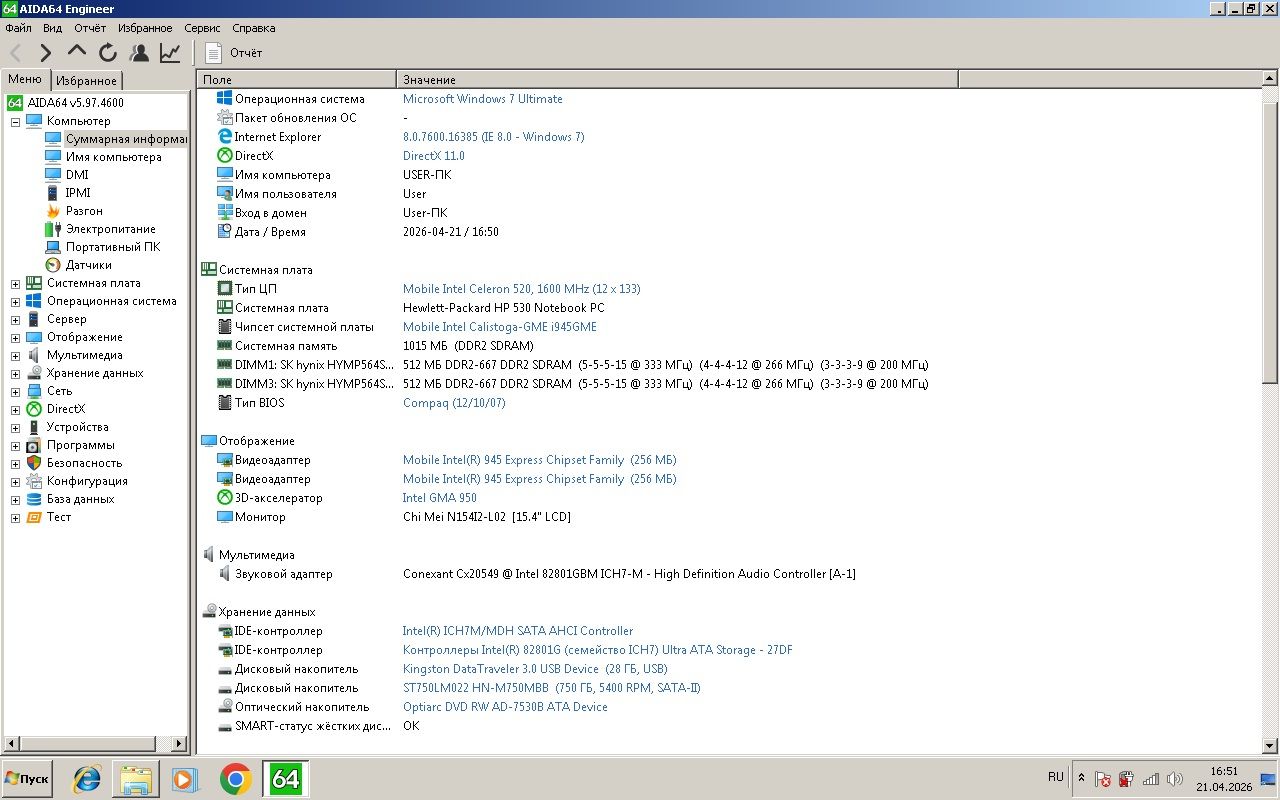Expand the Мультимедиа tree node

click(x=15, y=355)
